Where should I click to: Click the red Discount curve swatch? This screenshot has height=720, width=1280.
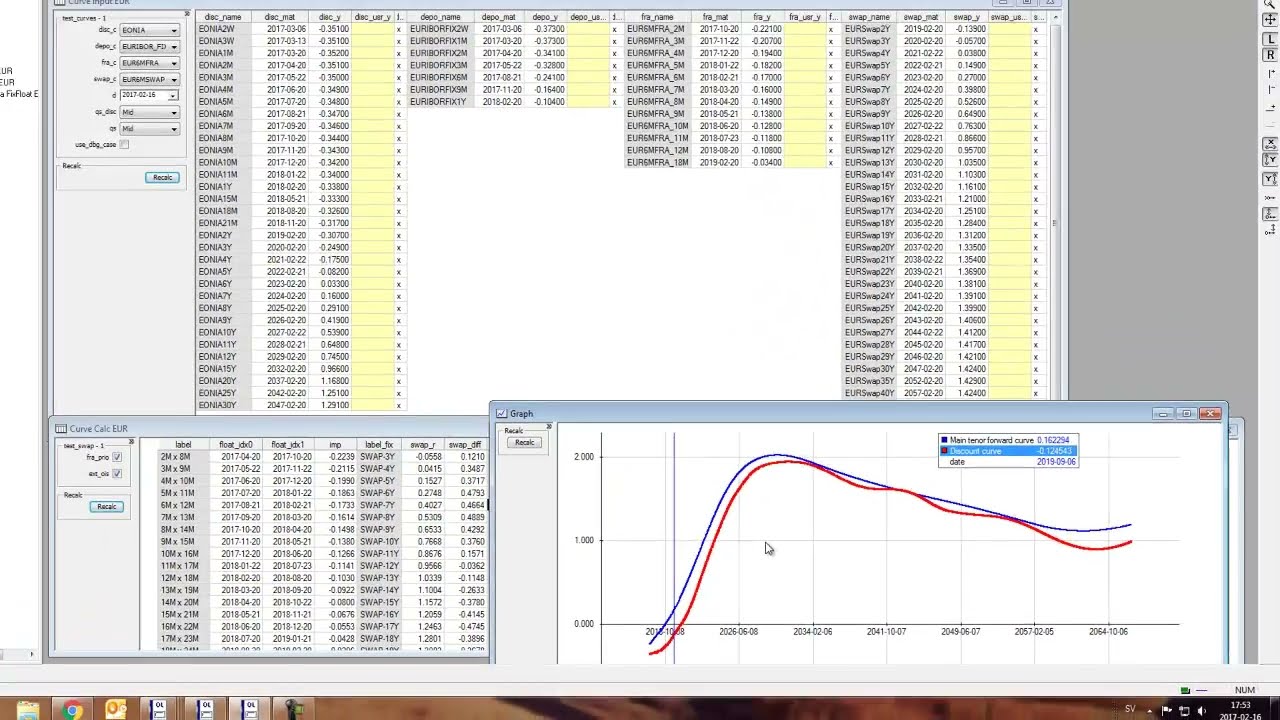944,451
